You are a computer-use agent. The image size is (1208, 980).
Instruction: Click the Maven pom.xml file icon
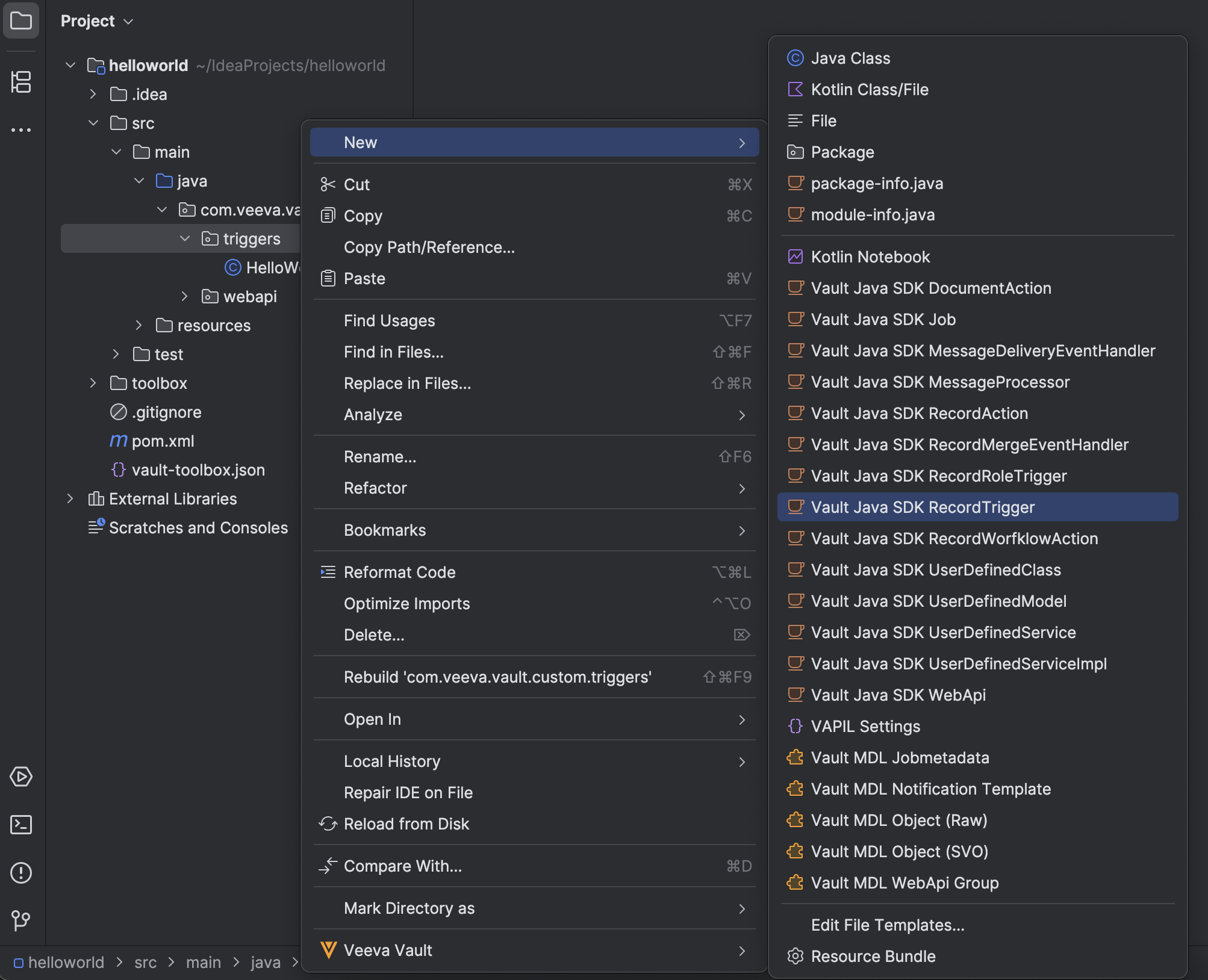point(119,441)
